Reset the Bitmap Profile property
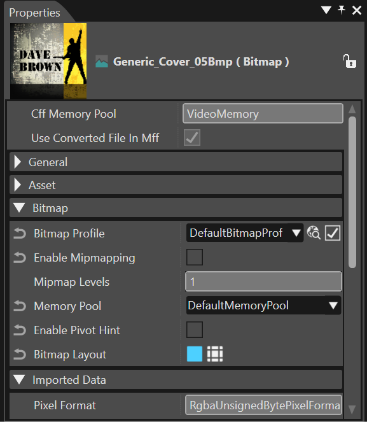 [x=20, y=234]
